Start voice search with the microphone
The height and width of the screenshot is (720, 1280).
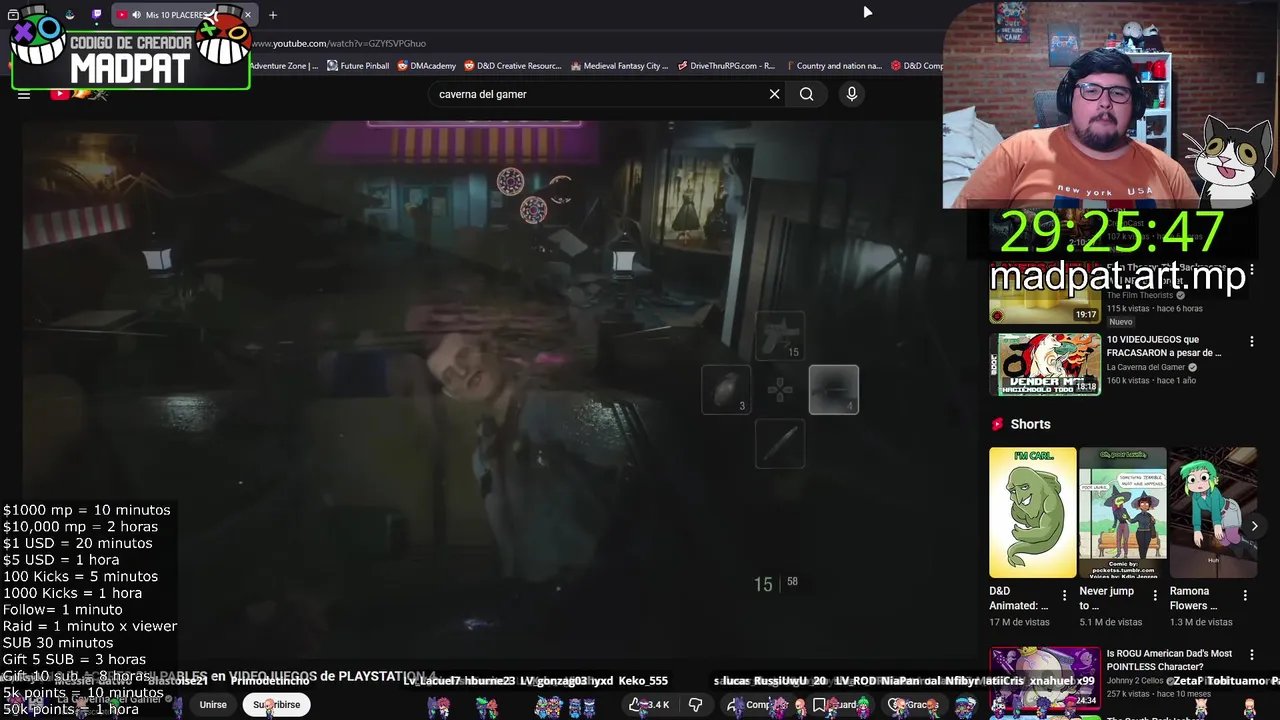(852, 94)
